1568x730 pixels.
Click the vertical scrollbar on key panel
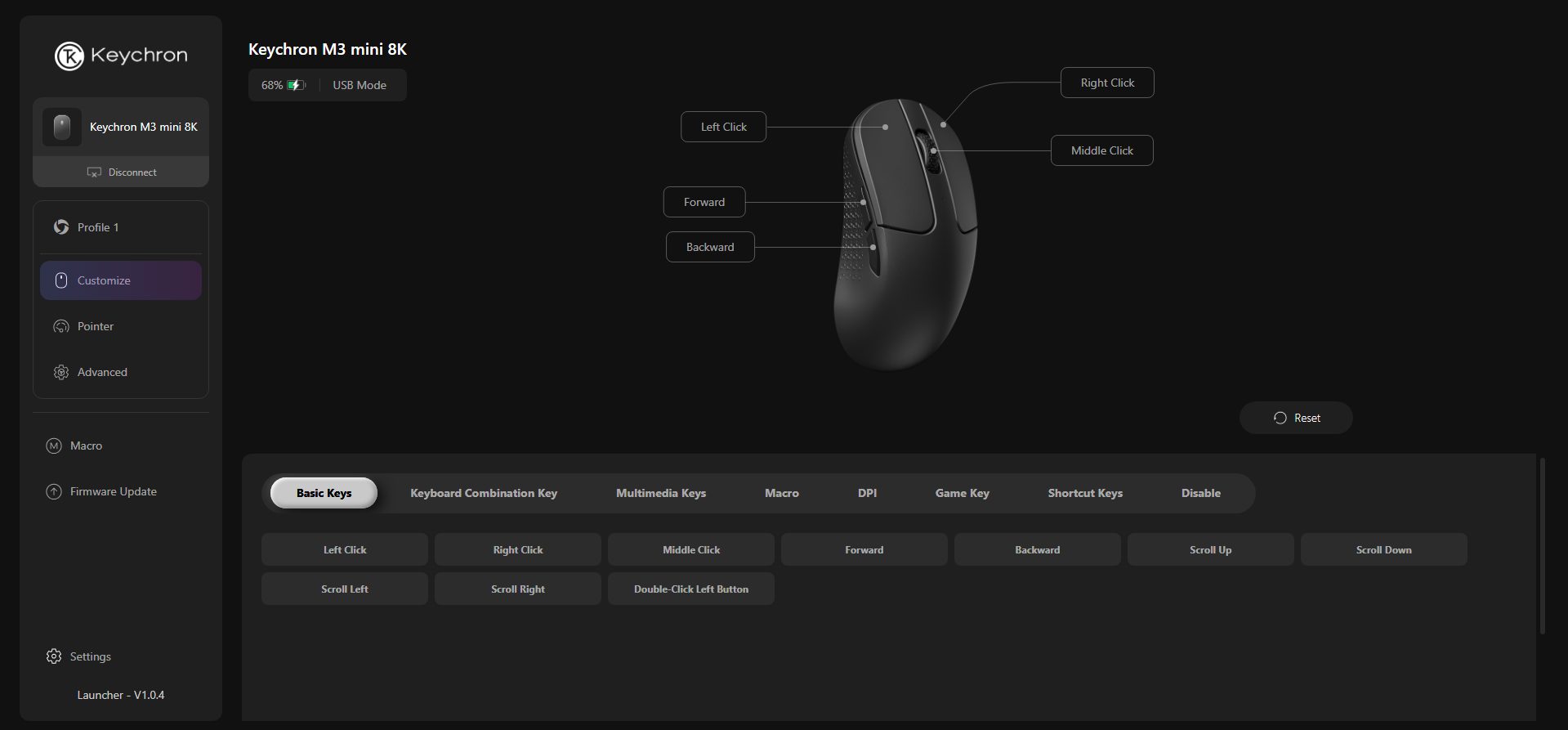point(1542,546)
